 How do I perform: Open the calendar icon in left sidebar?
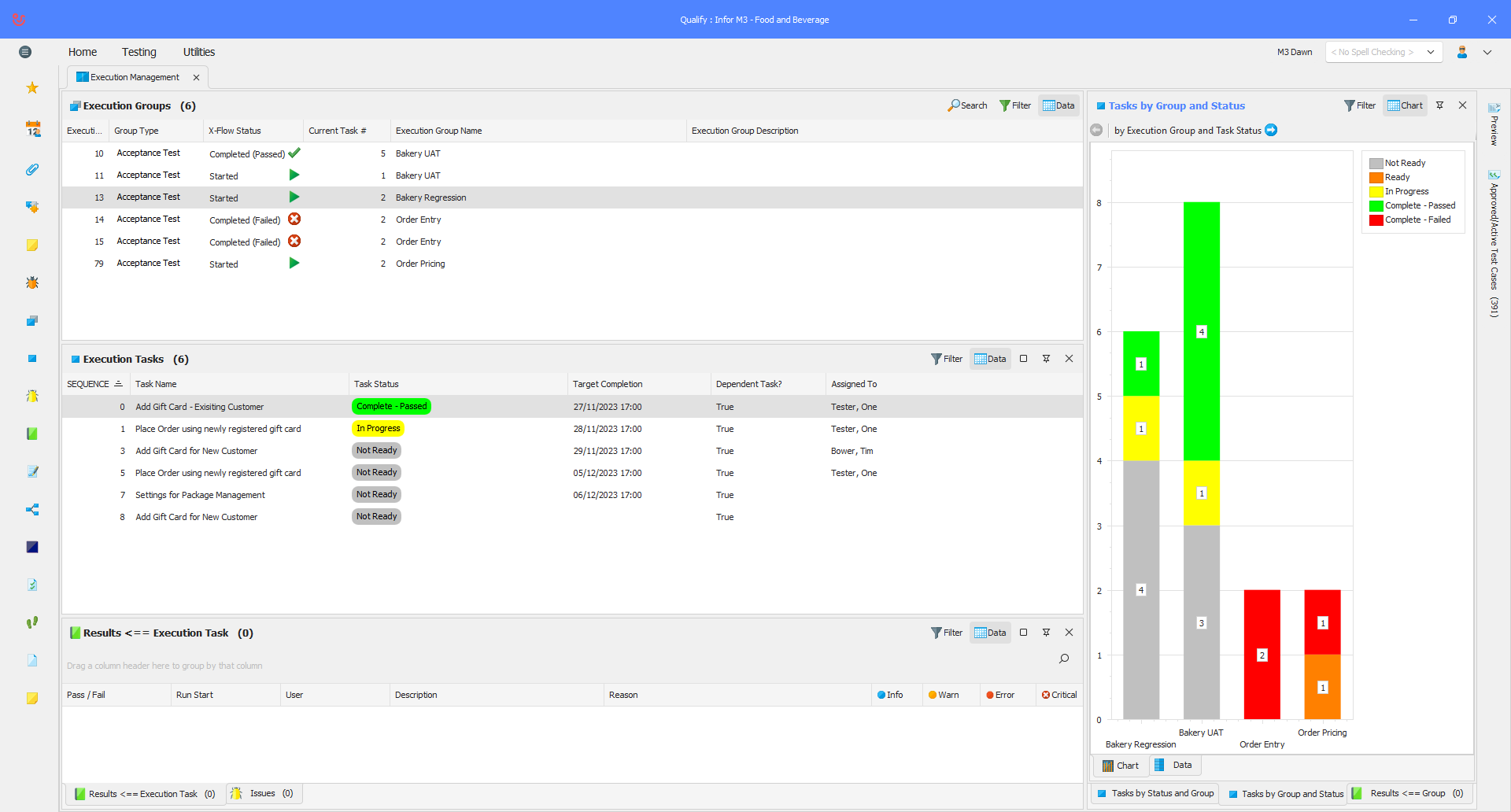(32, 129)
